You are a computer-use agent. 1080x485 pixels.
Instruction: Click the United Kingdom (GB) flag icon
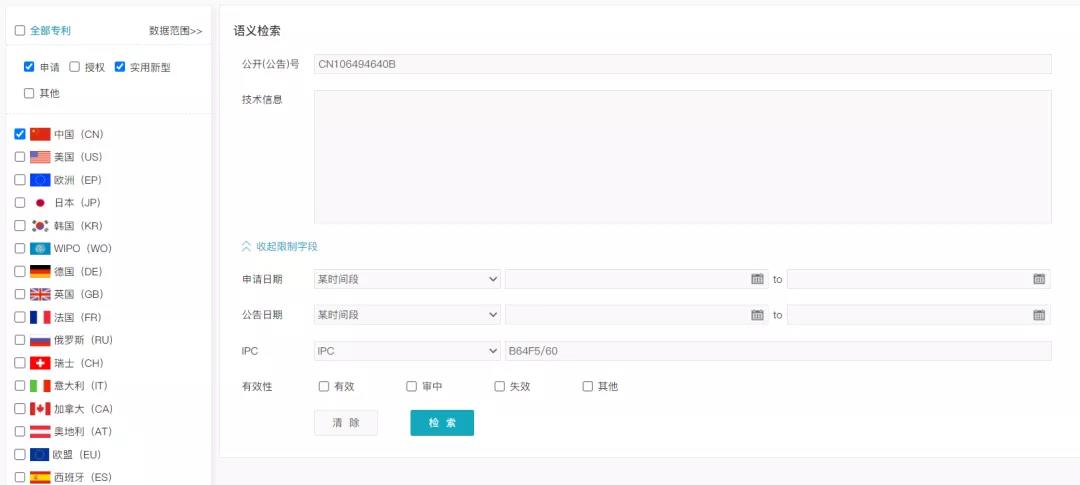(40, 294)
